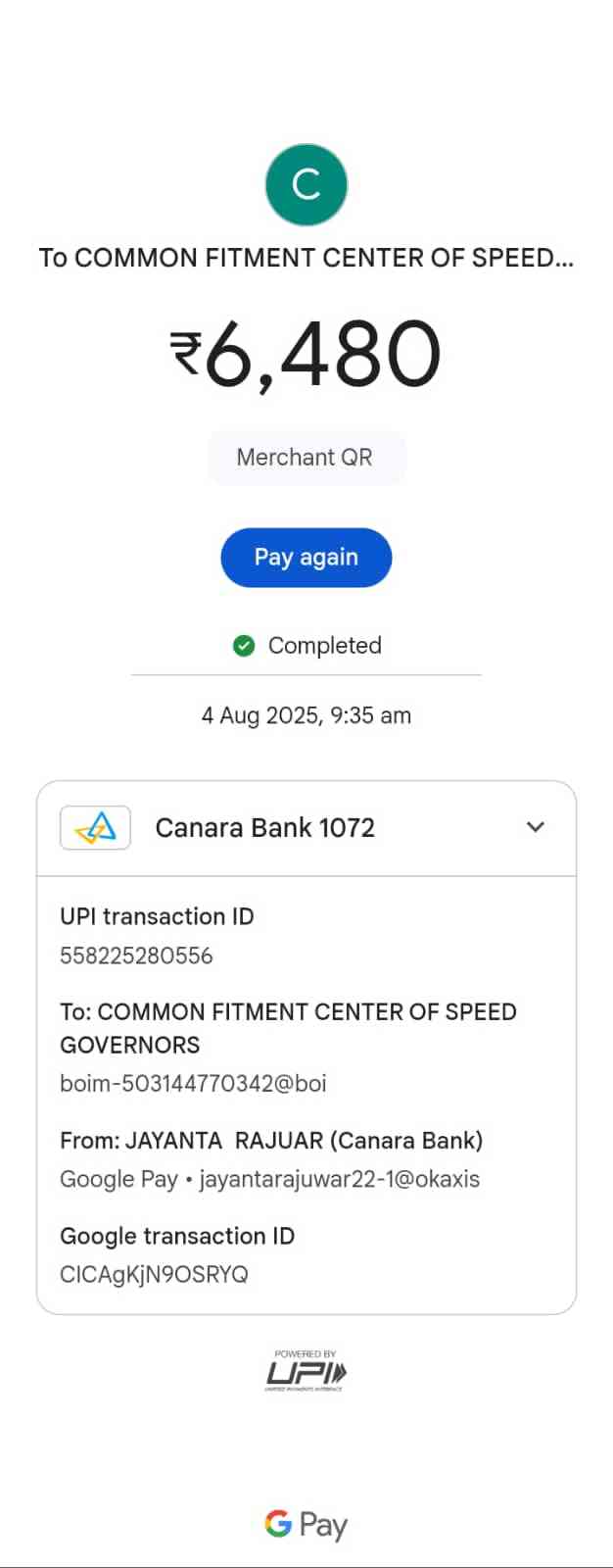Click the boim-503144770342@boi UPI address

pos(193,1083)
